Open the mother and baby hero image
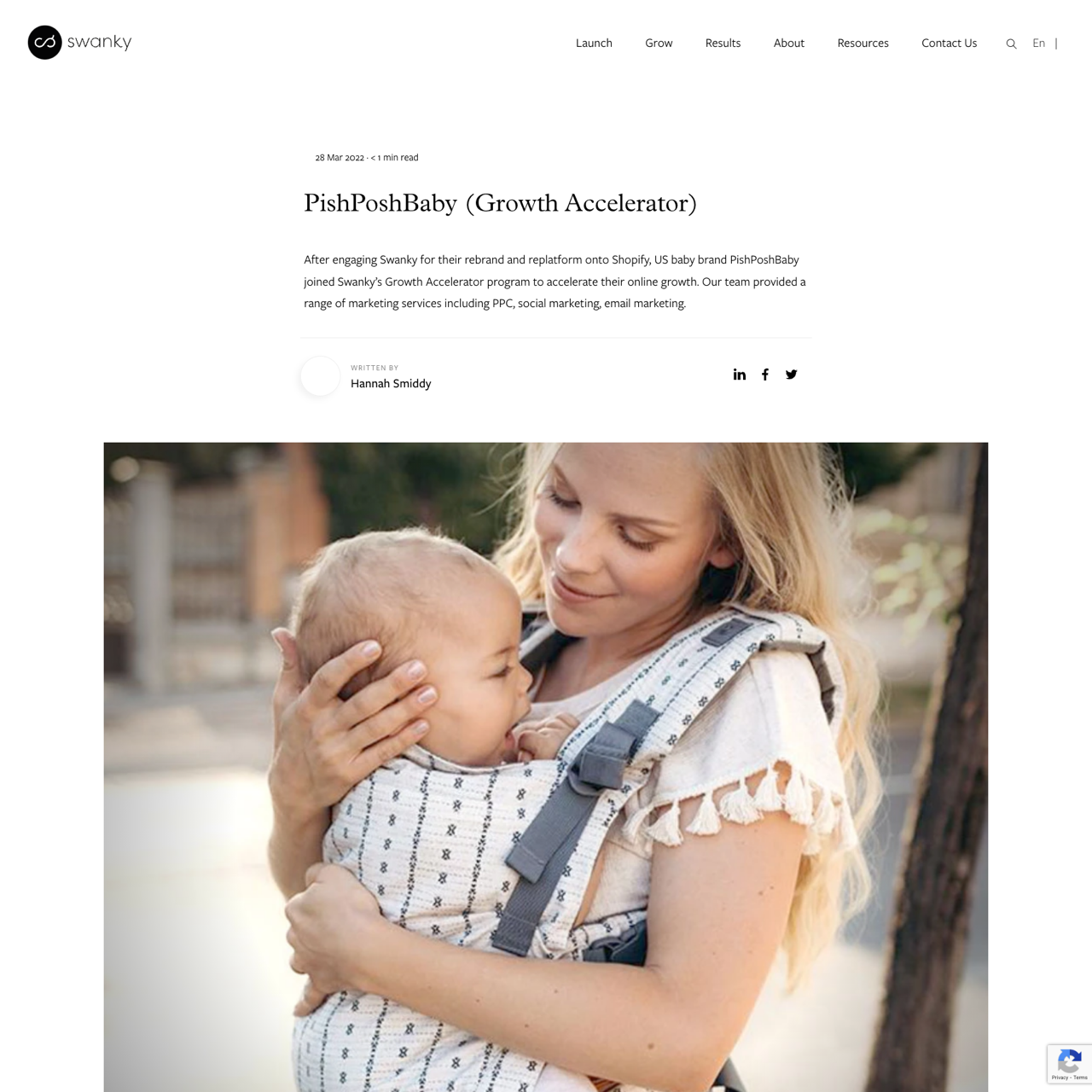 click(546, 767)
